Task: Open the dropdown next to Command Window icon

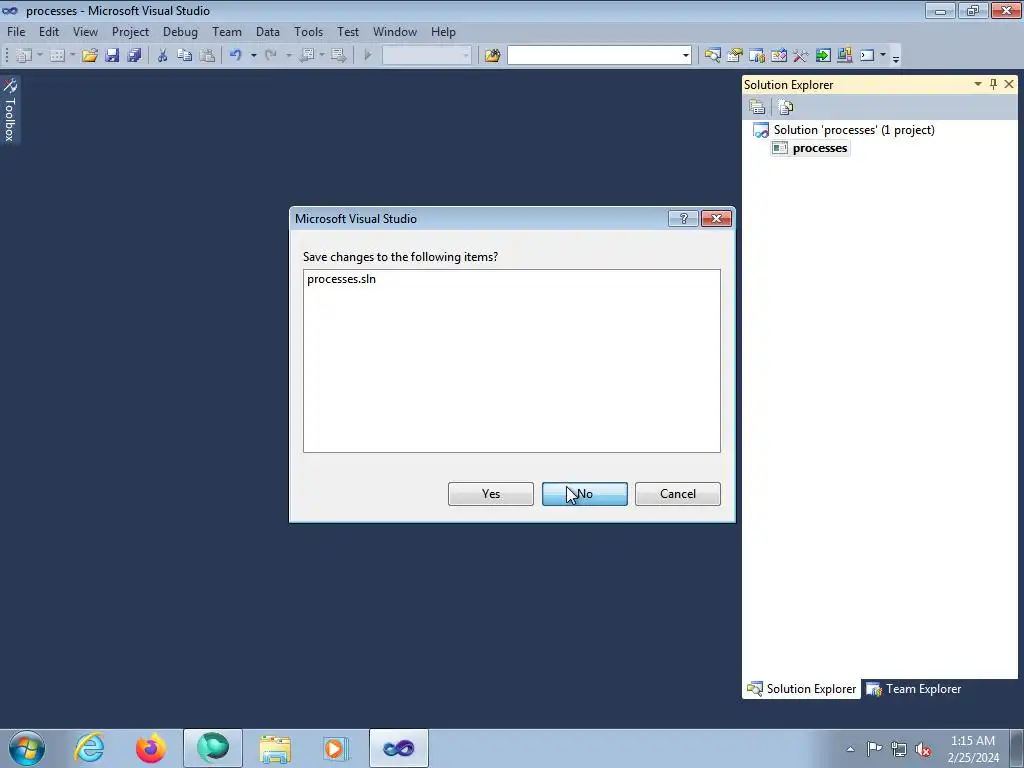Action: pyautogui.click(x=883, y=56)
